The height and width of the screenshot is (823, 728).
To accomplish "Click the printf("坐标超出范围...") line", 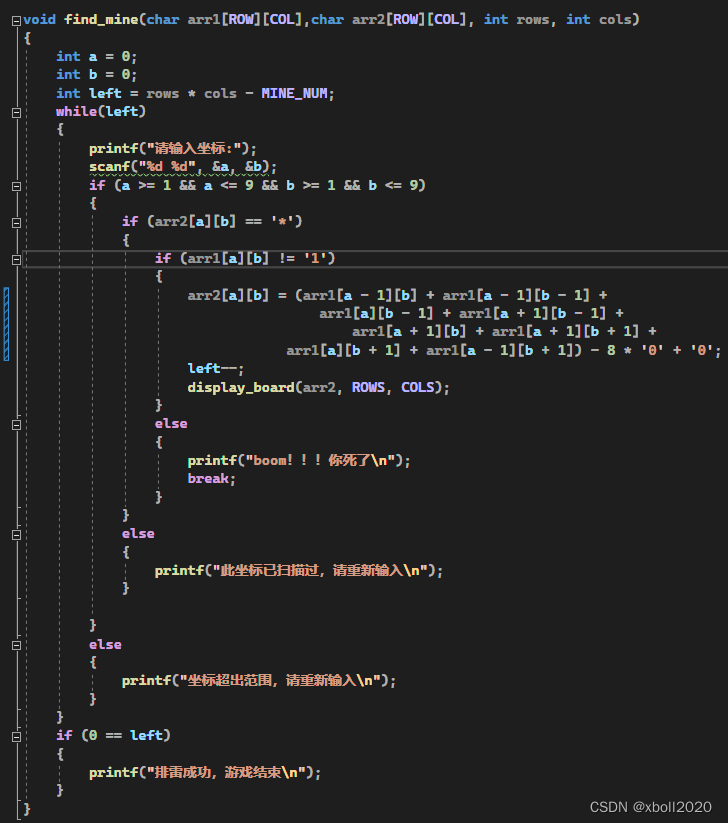I will coord(259,681).
